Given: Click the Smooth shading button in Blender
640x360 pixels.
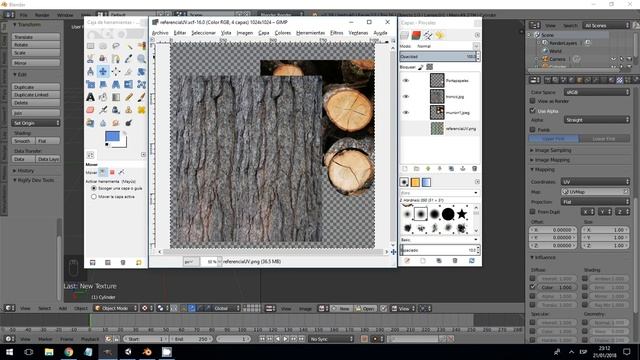Looking at the screenshot, I should click(x=23, y=141).
